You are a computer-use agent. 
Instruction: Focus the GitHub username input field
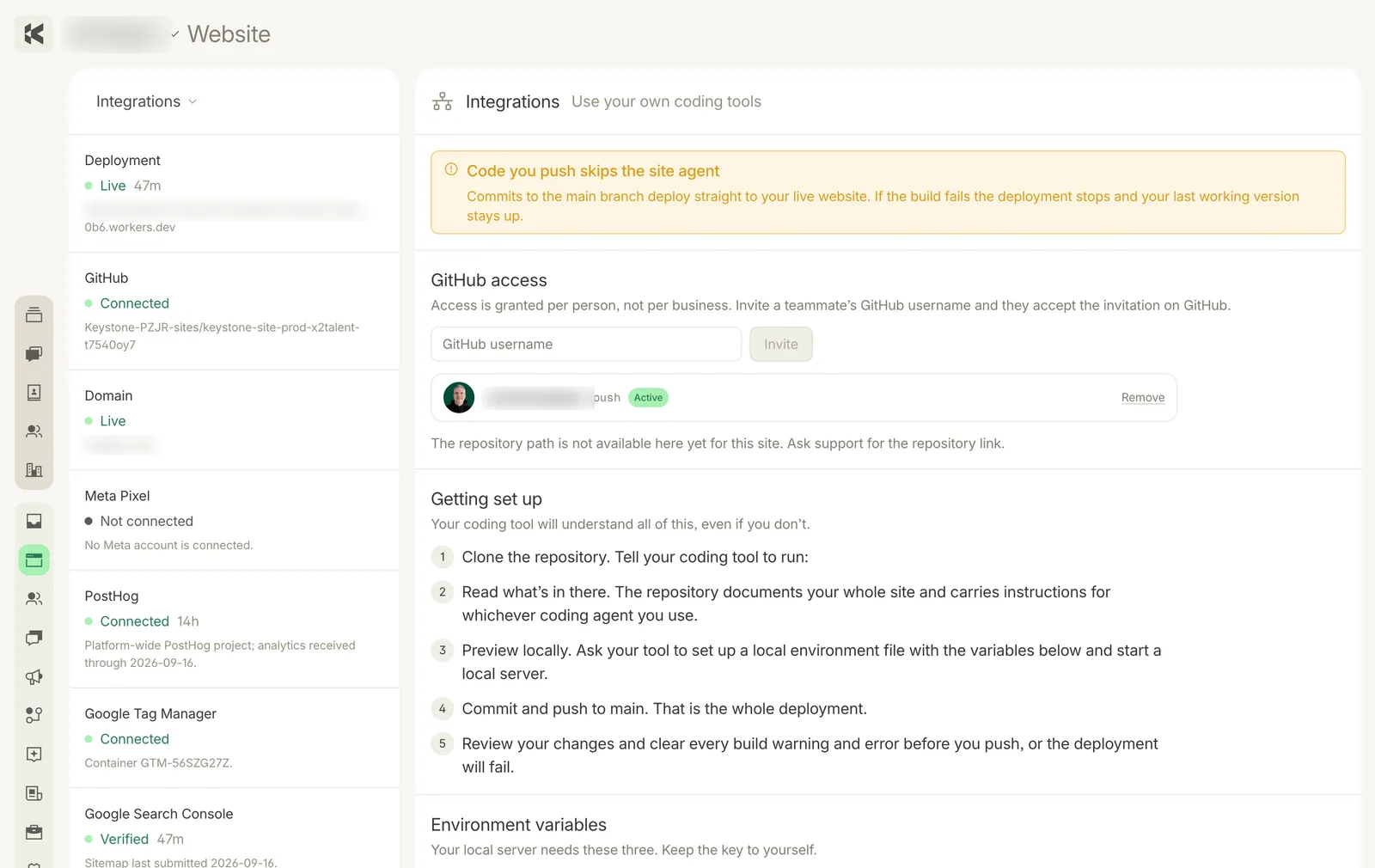[586, 344]
